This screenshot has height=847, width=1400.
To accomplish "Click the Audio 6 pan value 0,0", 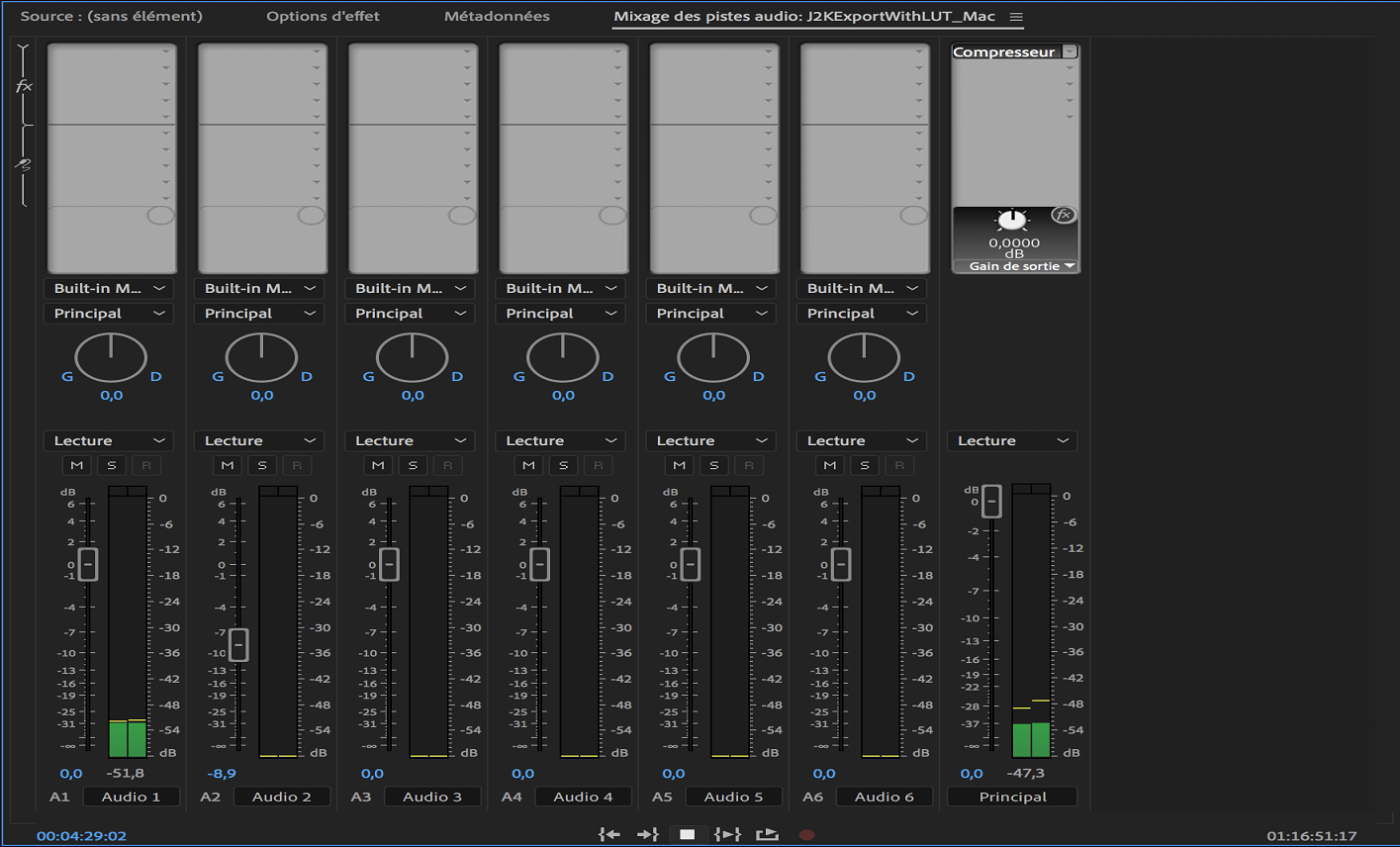I will (x=864, y=395).
